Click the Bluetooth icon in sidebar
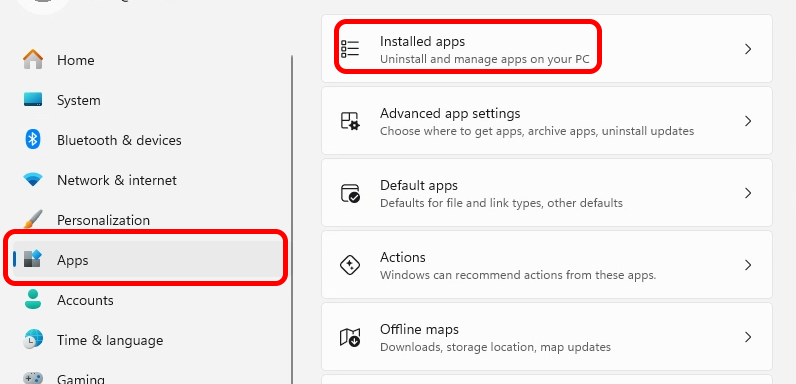Screen dimensions: 796x384 33,139
